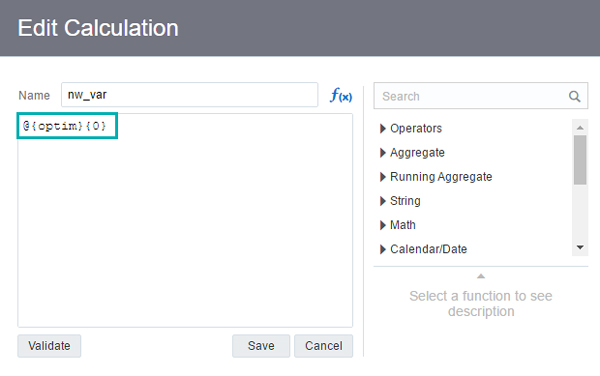The image size is (600, 376).
Task: Save the calculation
Action: [x=261, y=346]
